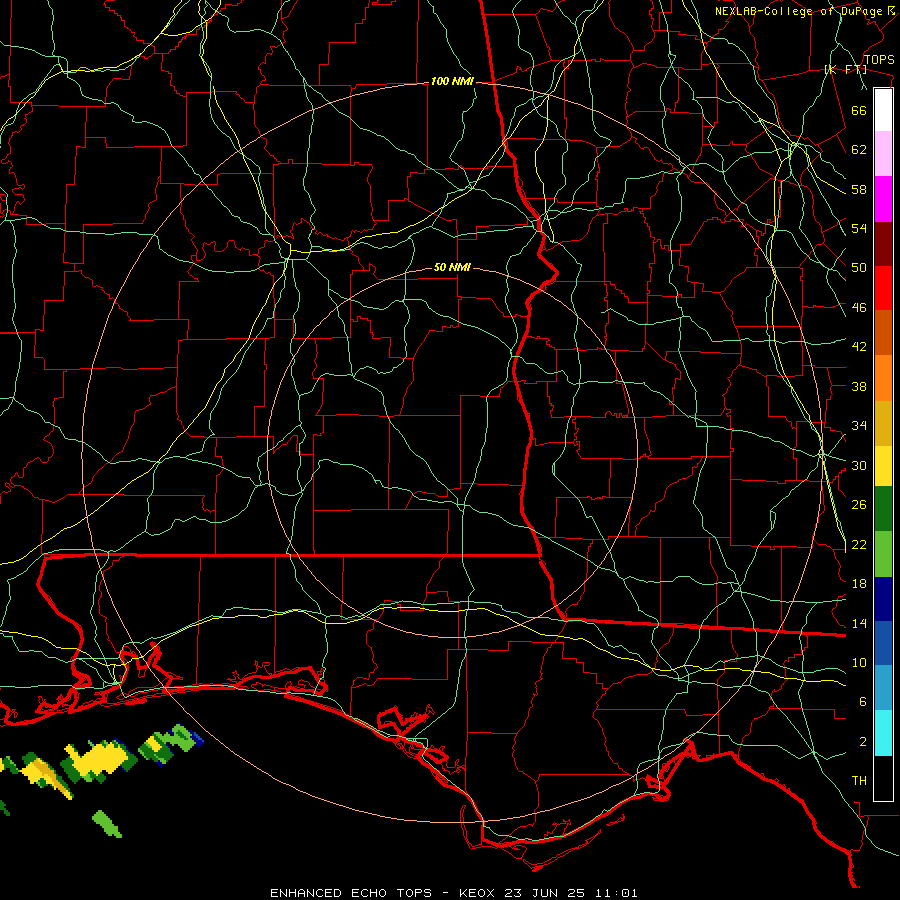Click the black TH legend swatch
The height and width of the screenshot is (900, 900).
883,778
